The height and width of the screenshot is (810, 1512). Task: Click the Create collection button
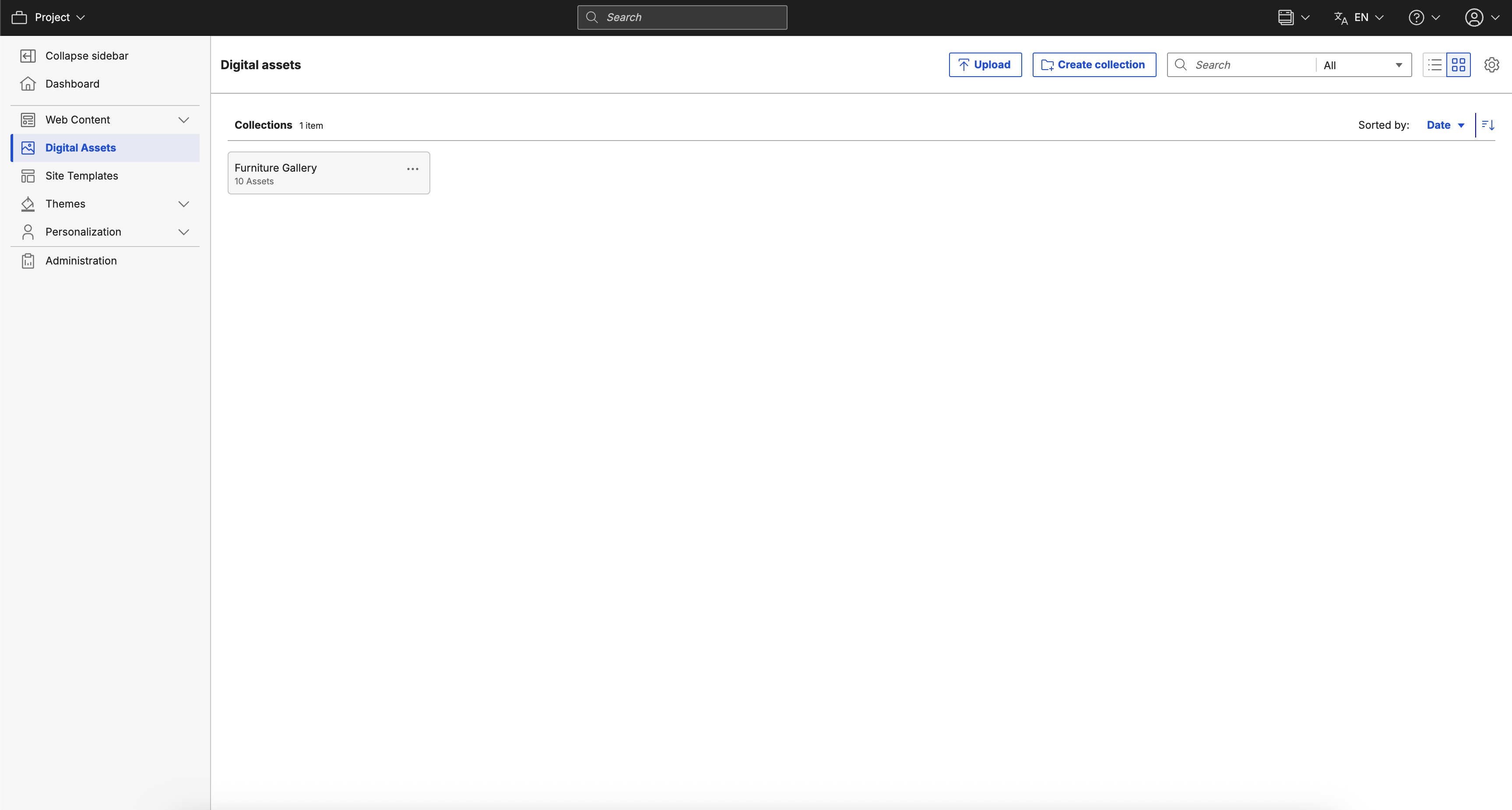point(1094,64)
